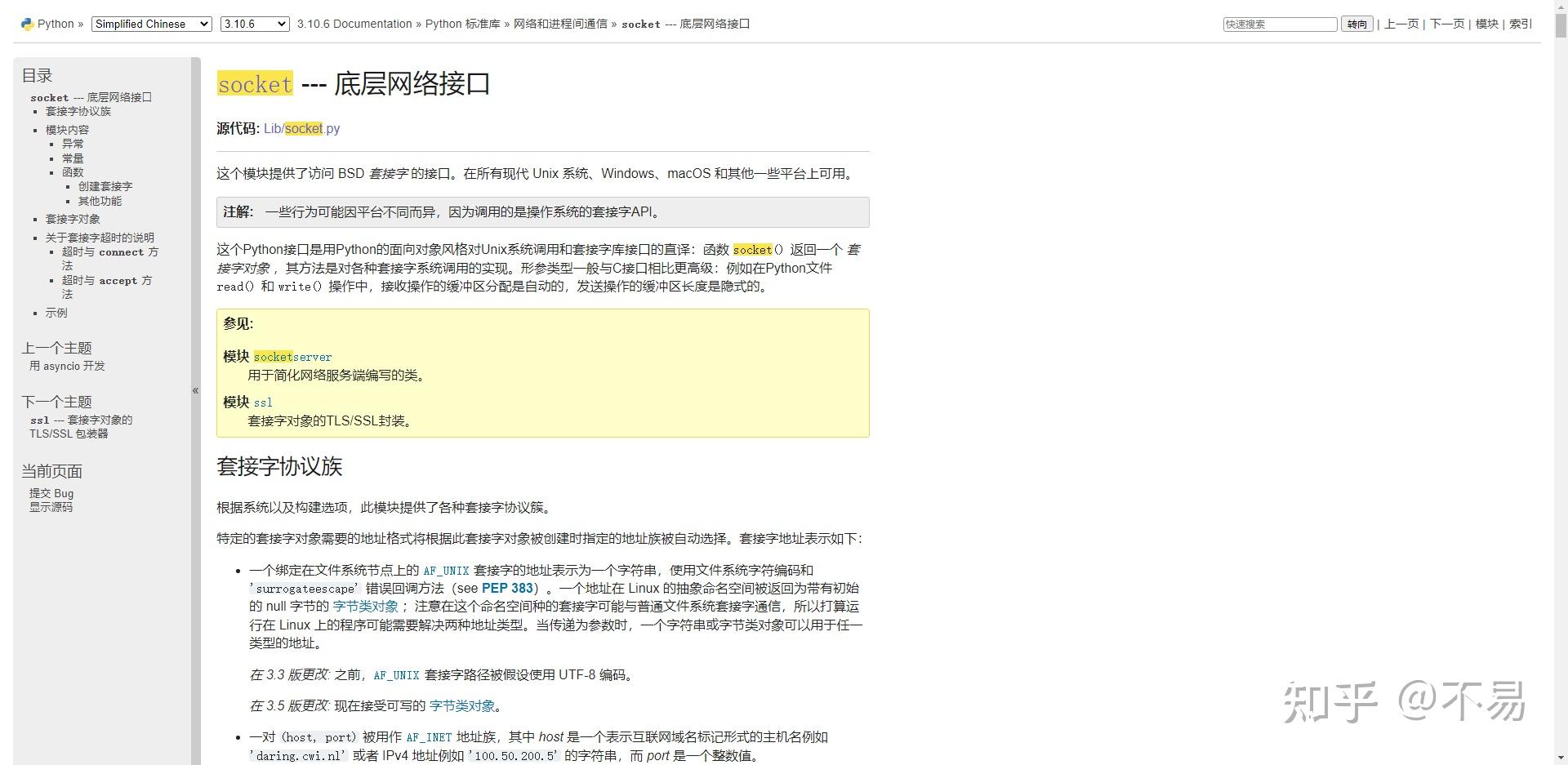Open the language selector dropdown
The image size is (1568, 765).
[150, 24]
